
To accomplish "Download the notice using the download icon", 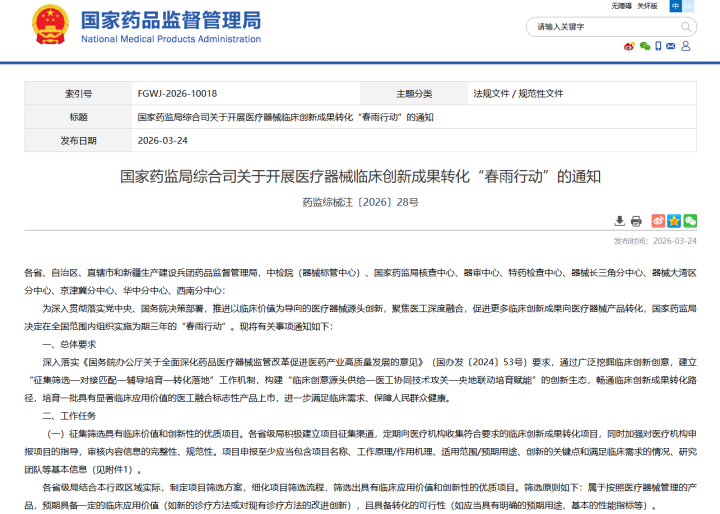I will click(617, 221).
